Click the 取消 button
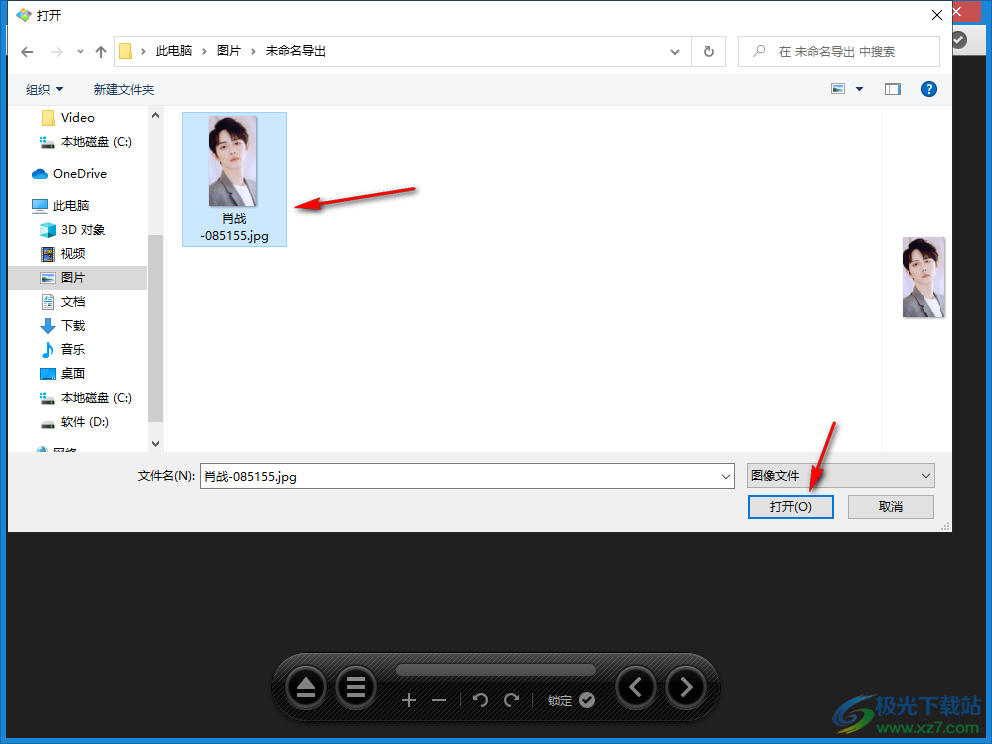This screenshot has width=992, height=744. point(890,507)
